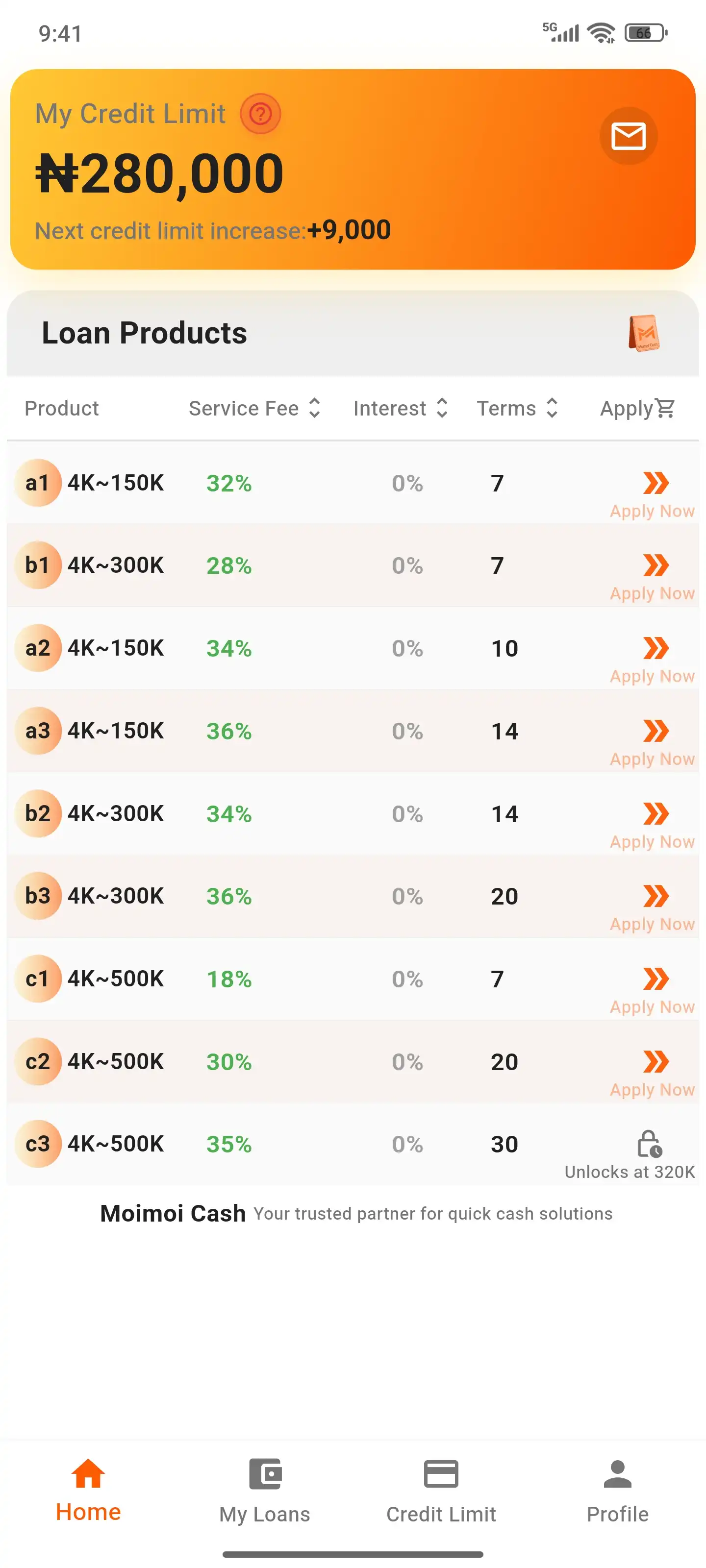Sort loans by Service Fee column

pyautogui.click(x=254, y=408)
